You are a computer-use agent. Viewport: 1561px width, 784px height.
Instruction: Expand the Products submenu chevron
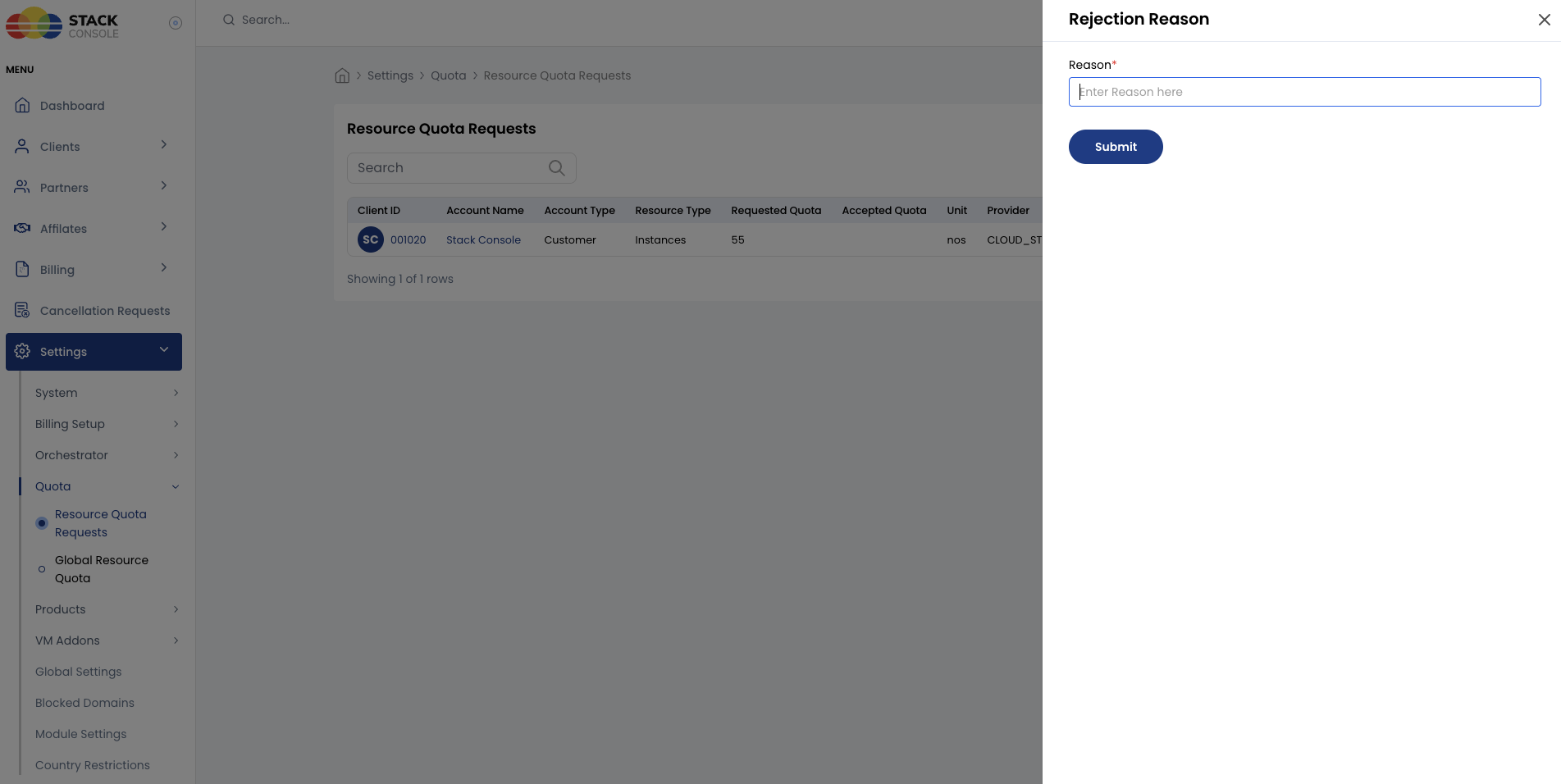pos(176,609)
